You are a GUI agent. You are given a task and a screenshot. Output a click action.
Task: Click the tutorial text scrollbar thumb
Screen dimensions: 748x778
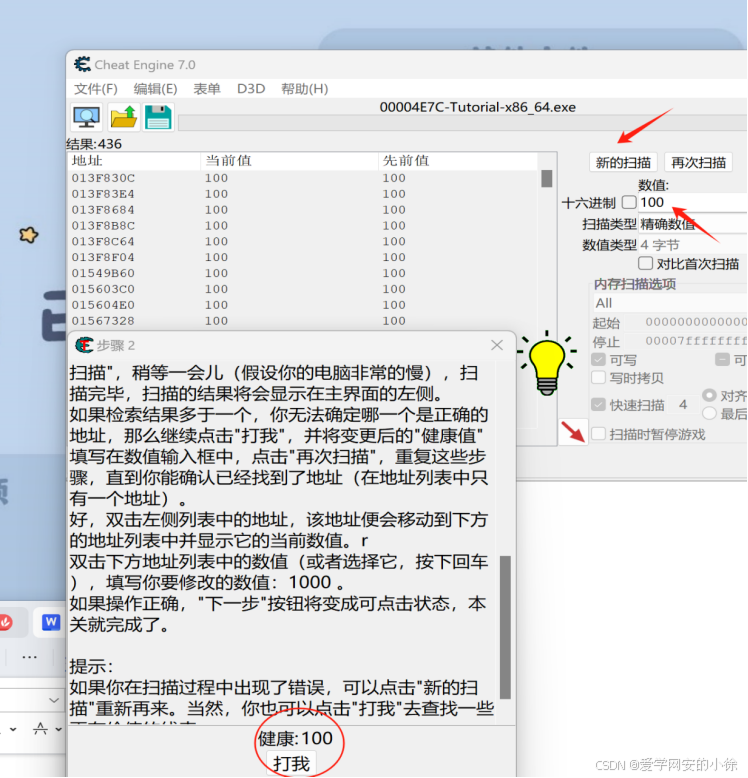click(x=505, y=627)
